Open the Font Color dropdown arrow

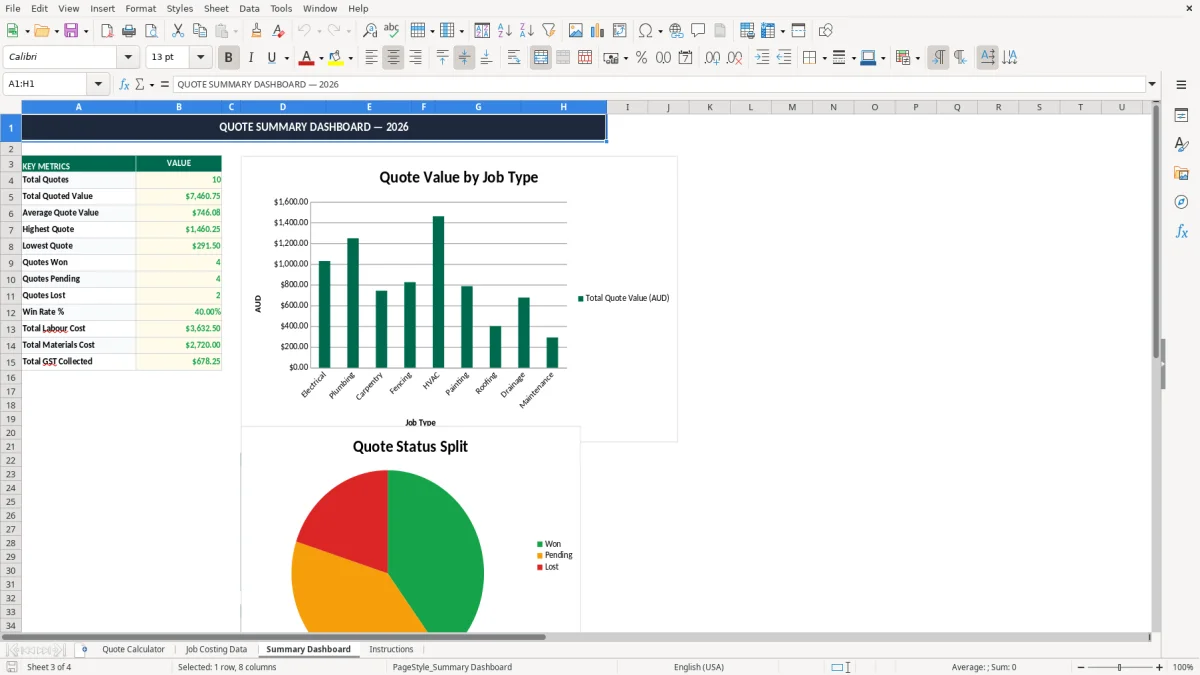(x=321, y=58)
